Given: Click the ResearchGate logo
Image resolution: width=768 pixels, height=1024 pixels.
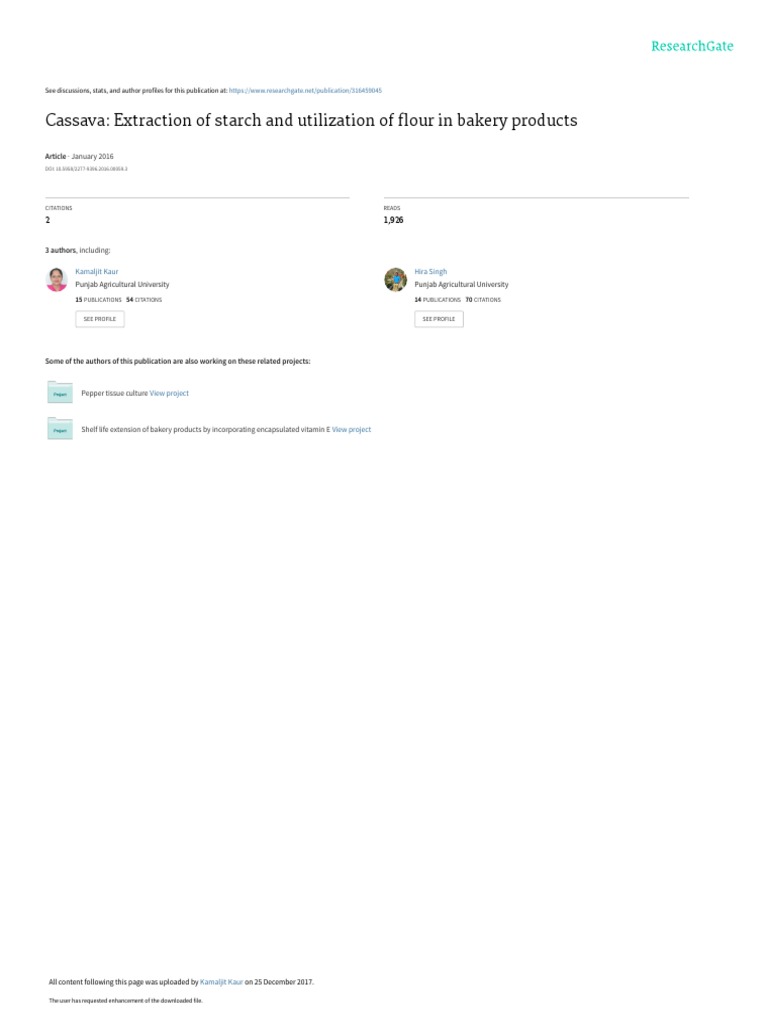Looking at the screenshot, I should tap(692, 46).
